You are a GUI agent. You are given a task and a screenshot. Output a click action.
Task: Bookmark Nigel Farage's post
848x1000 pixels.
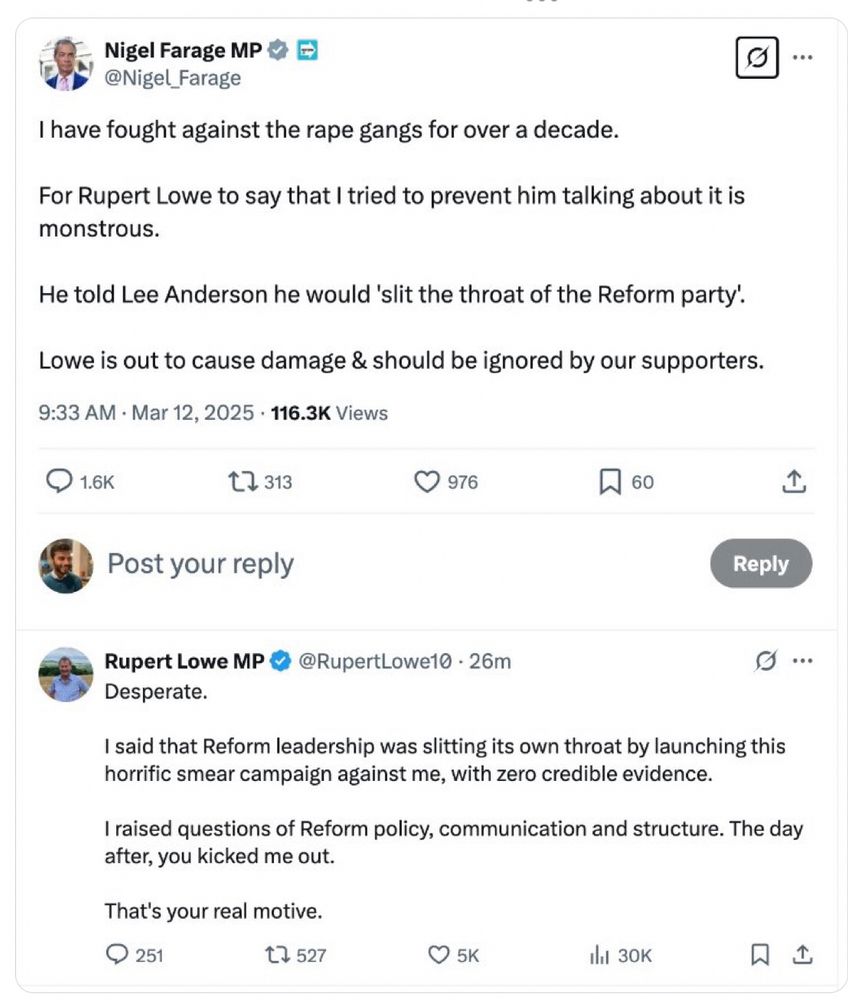pos(610,482)
